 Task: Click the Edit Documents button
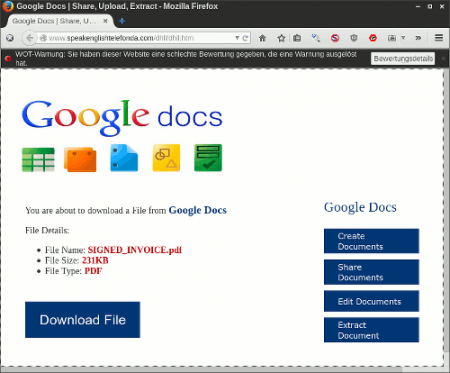tap(371, 301)
